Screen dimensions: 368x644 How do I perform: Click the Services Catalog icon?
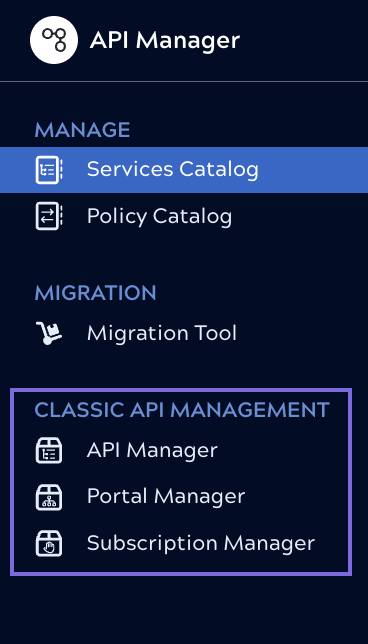[49, 170]
